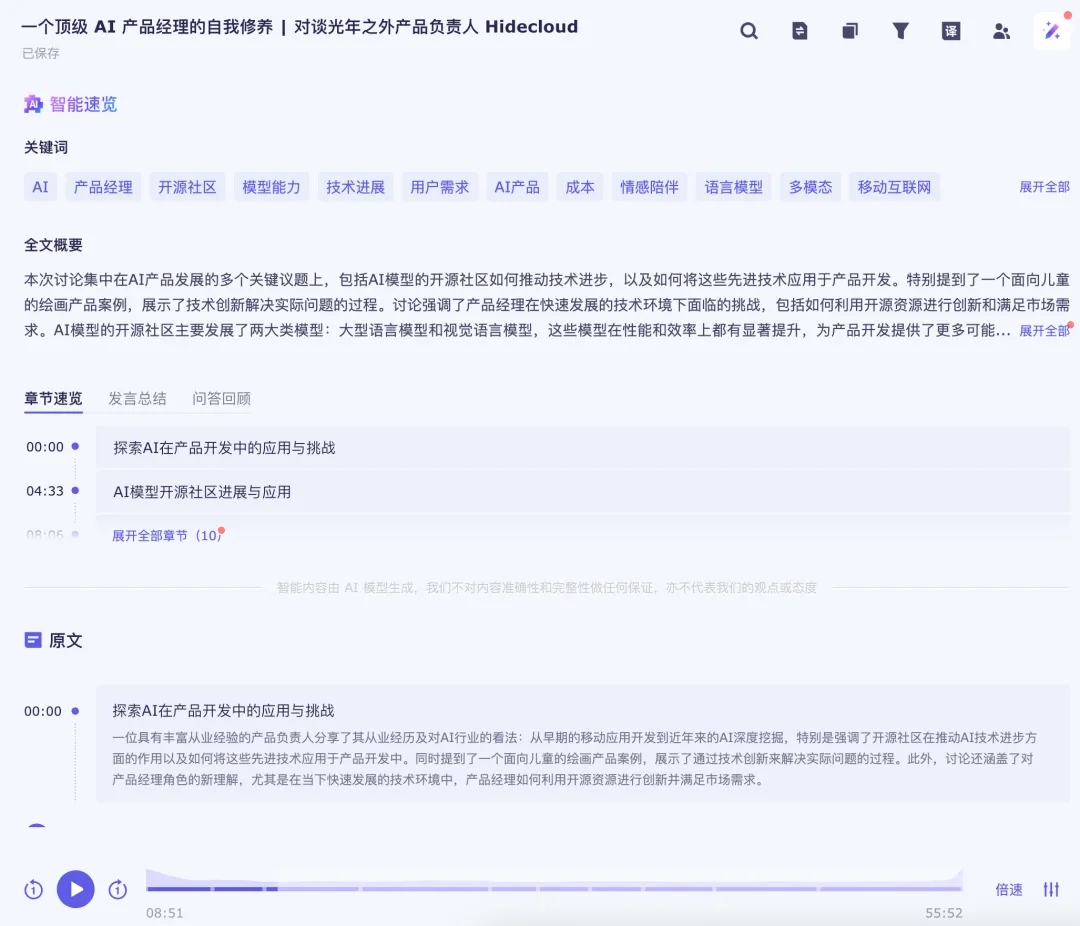This screenshot has height=926, width=1080.
Task: Click the 原文 section icon
Action: (x=33, y=640)
